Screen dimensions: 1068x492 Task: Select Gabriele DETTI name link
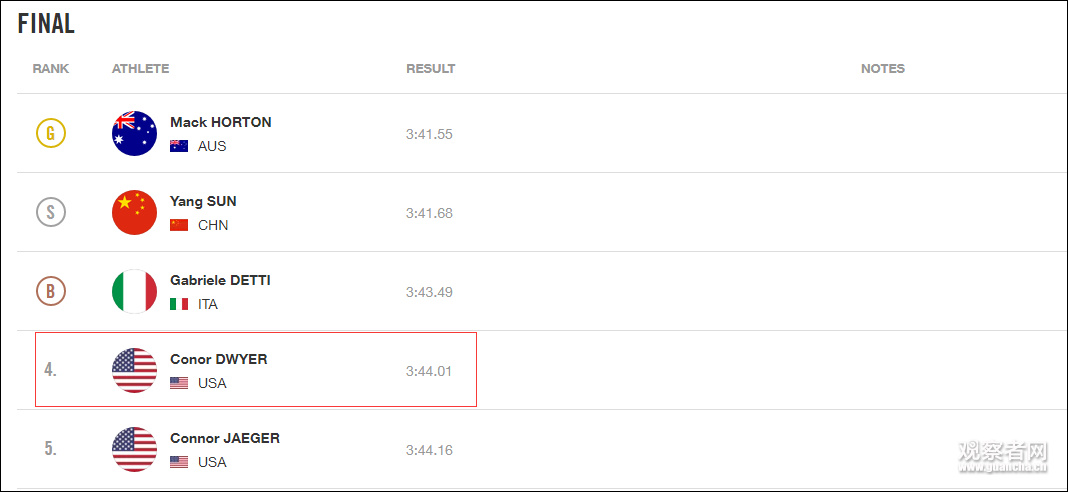(x=220, y=280)
